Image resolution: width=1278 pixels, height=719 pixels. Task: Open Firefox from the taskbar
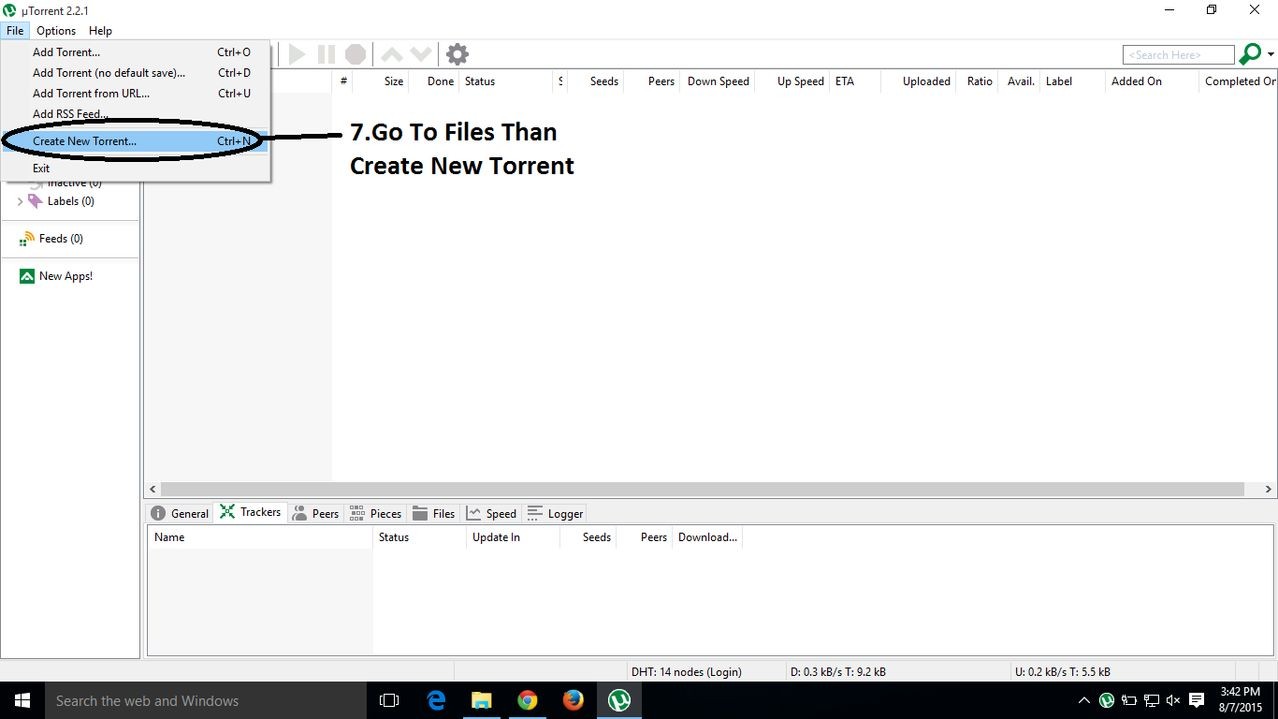[x=572, y=701]
